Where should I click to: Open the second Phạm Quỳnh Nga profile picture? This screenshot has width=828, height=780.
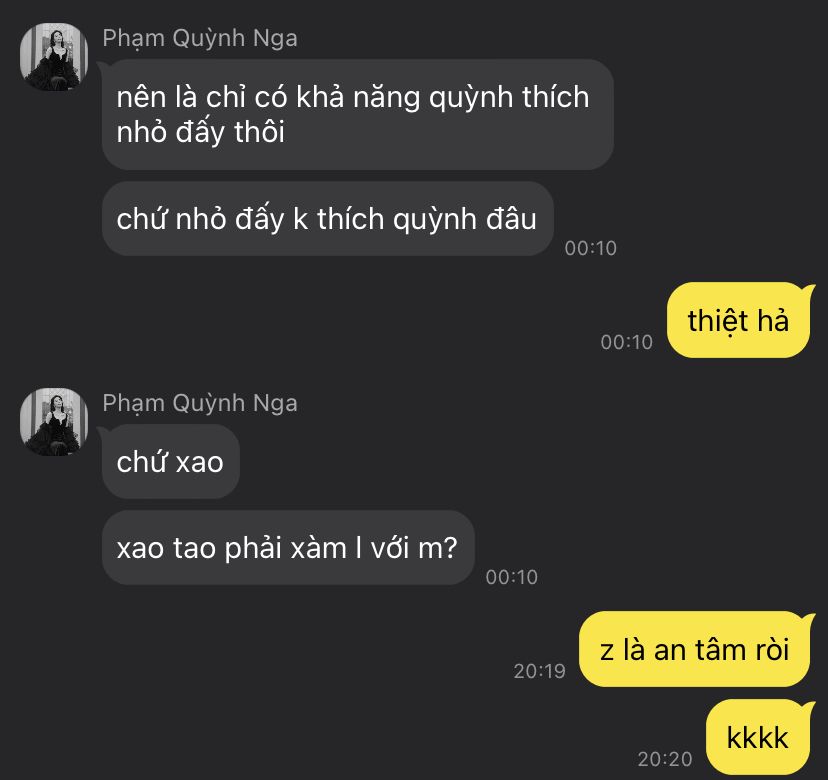point(54,421)
